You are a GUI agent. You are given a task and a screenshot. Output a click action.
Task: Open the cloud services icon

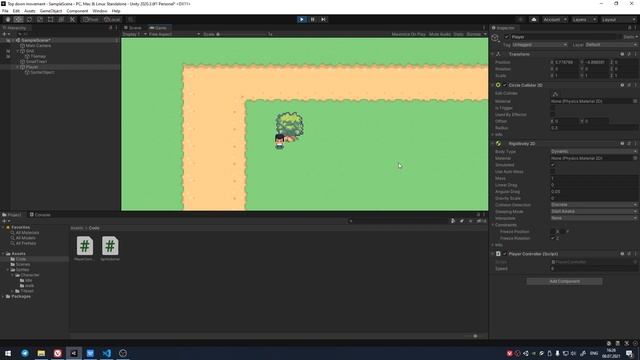click(533, 20)
